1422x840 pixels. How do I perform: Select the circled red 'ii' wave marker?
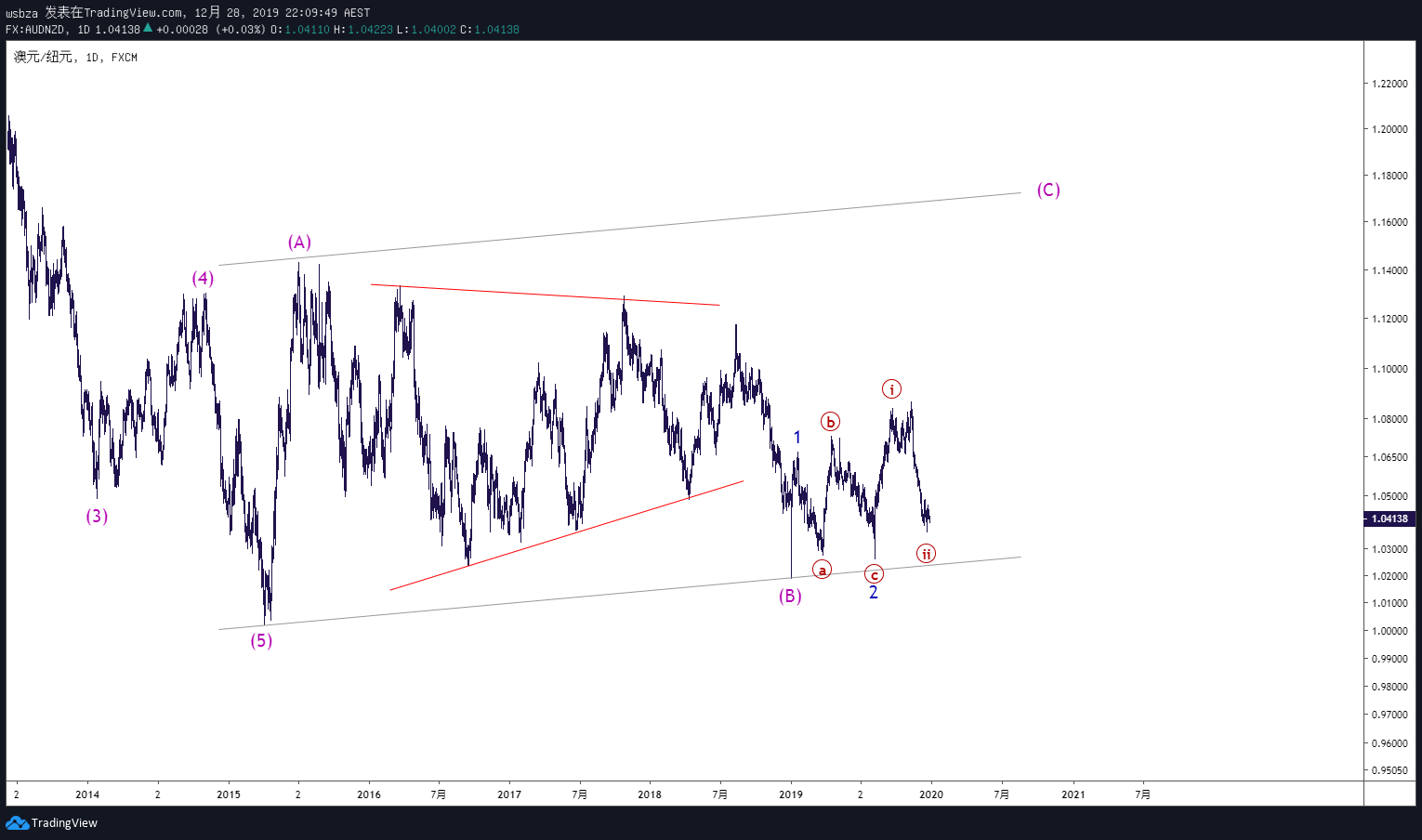click(x=926, y=554)
